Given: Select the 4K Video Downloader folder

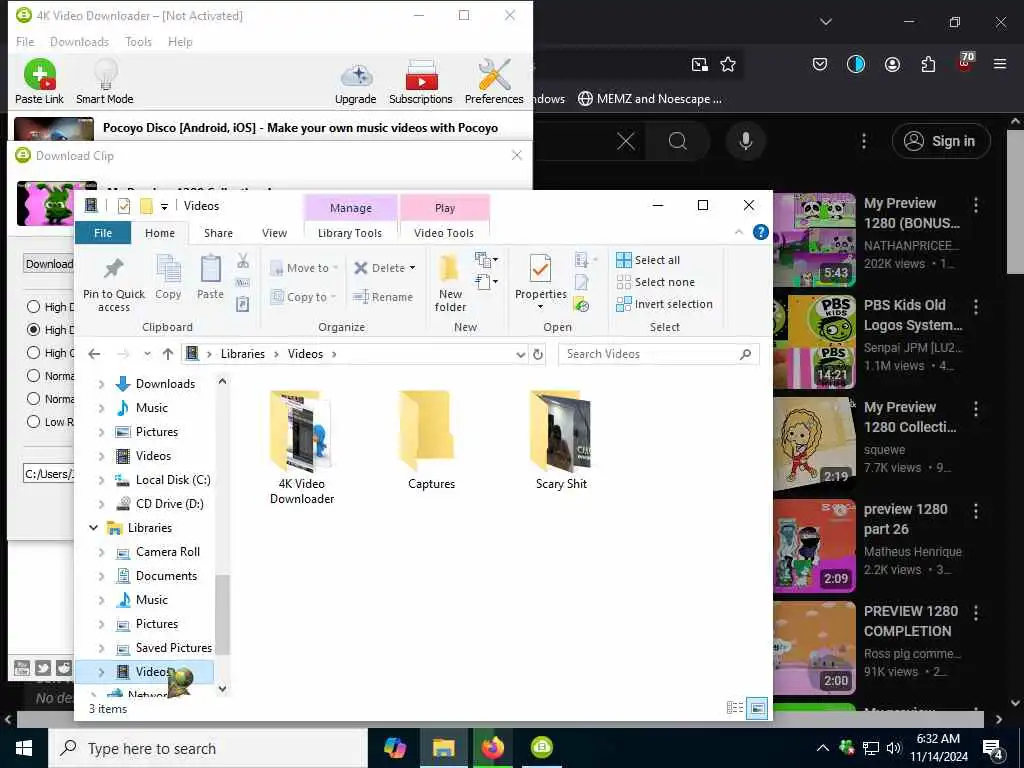Looking at the screenshot, I should 302,448.
